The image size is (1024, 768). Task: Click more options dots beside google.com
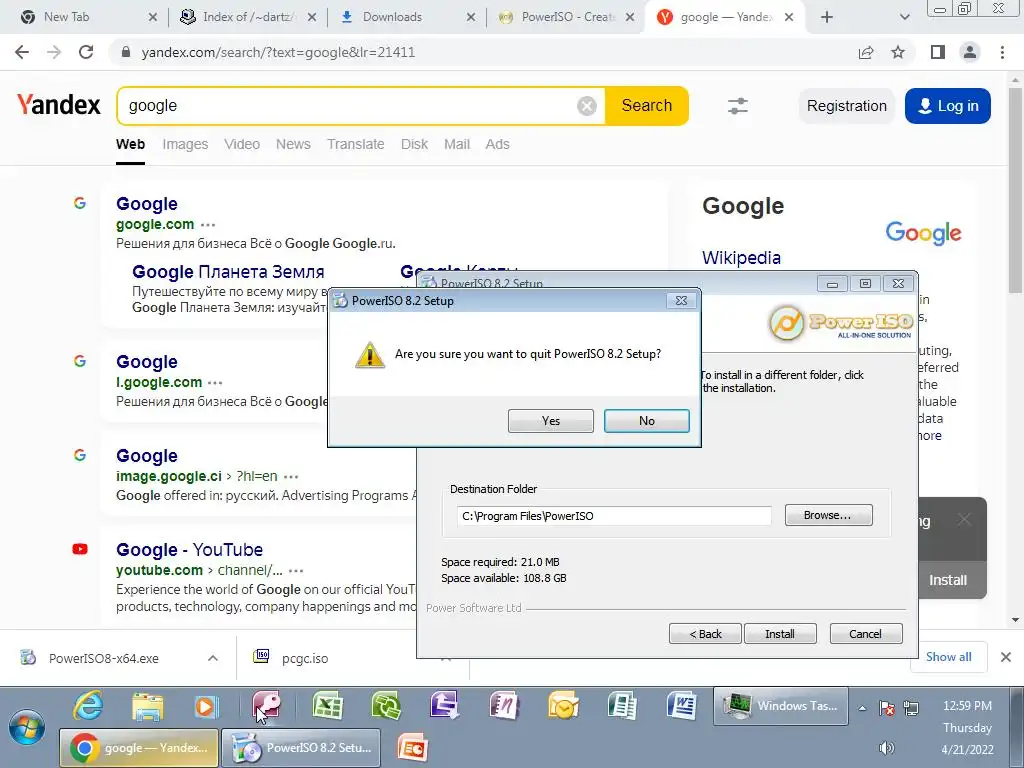click(x=208, y=225)
